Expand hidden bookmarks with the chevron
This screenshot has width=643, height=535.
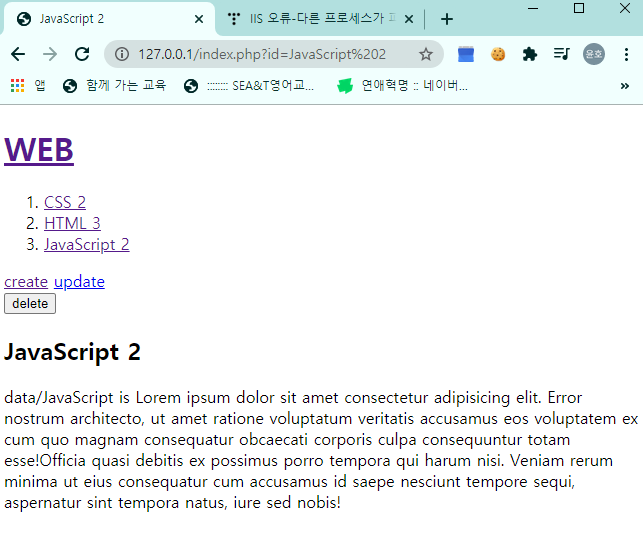click(x=625, y=86)
